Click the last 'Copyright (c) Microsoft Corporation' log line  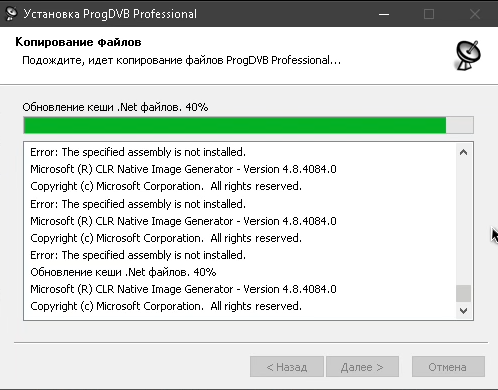[166, 306]
